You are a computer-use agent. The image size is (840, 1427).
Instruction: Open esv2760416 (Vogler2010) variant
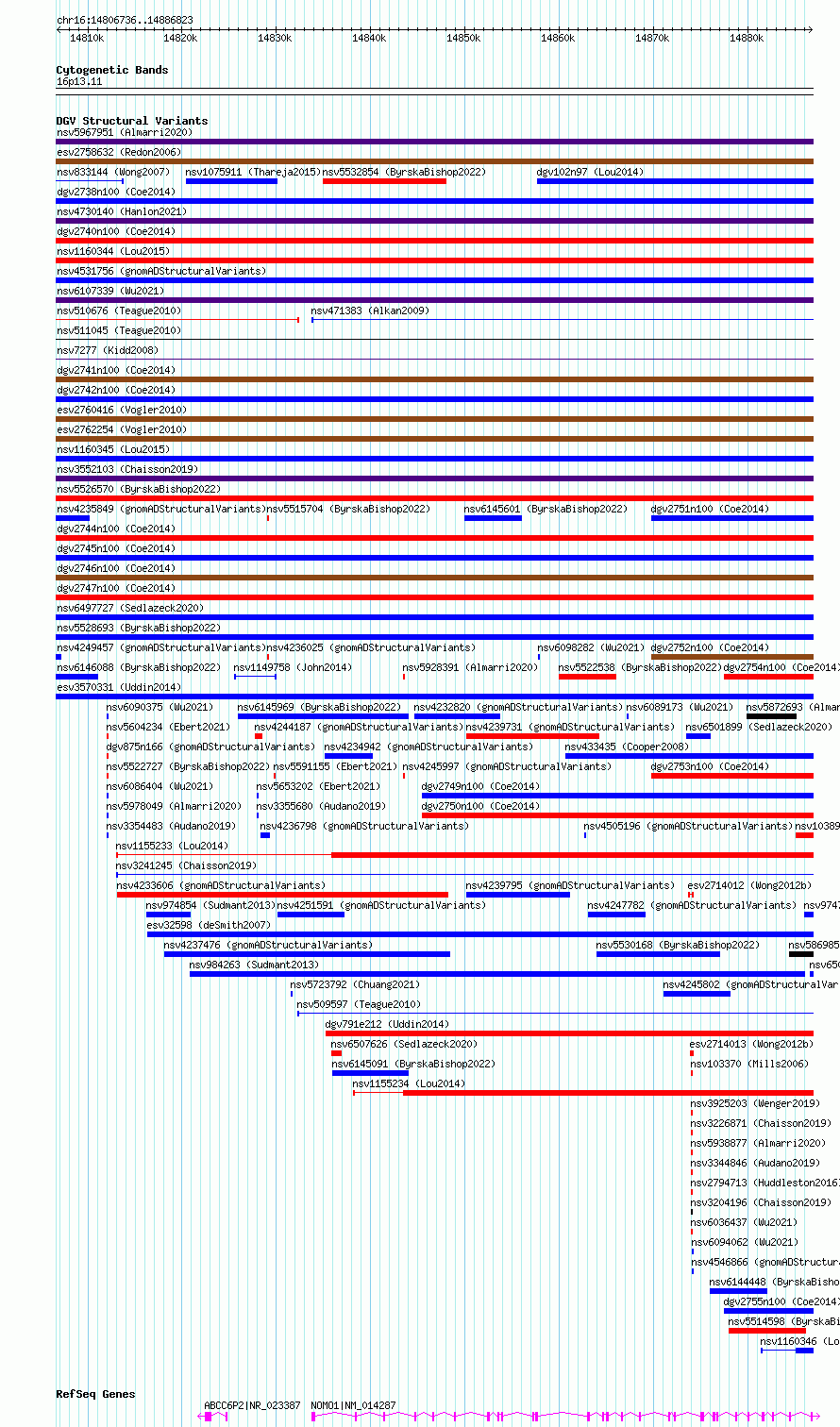pos(121,411)
